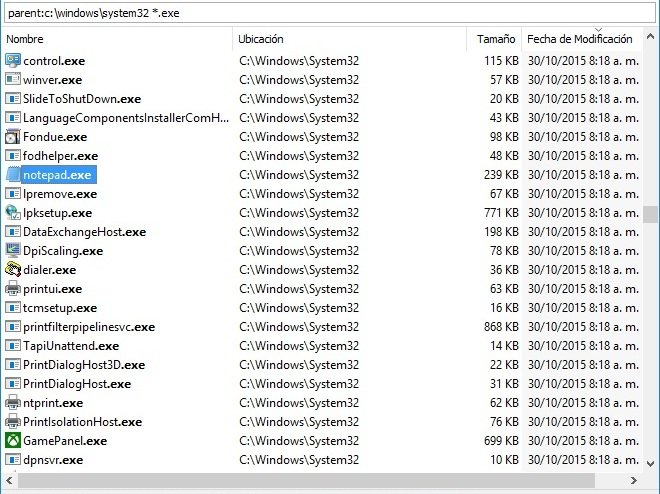Select the LanguageComponentsInstallerComH file name

pyautogui.click(x=126, y=118)
